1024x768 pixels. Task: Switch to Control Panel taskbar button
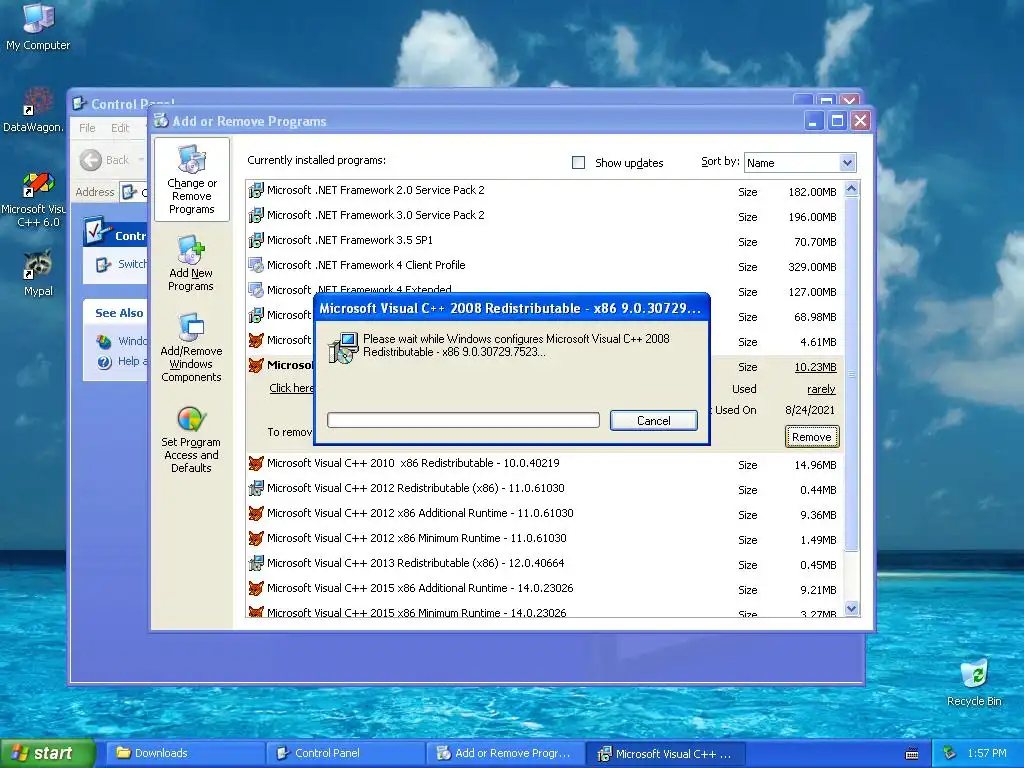345,753
